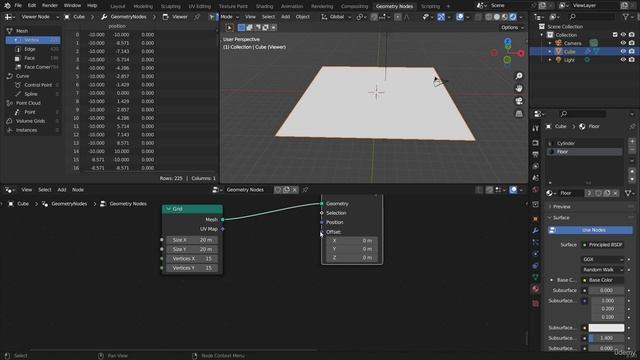Viewport: 640px width, 360px height.
Task: Click the blue Z axis gizmo ball
Action: pyautogui.click(x=507, y=42)
